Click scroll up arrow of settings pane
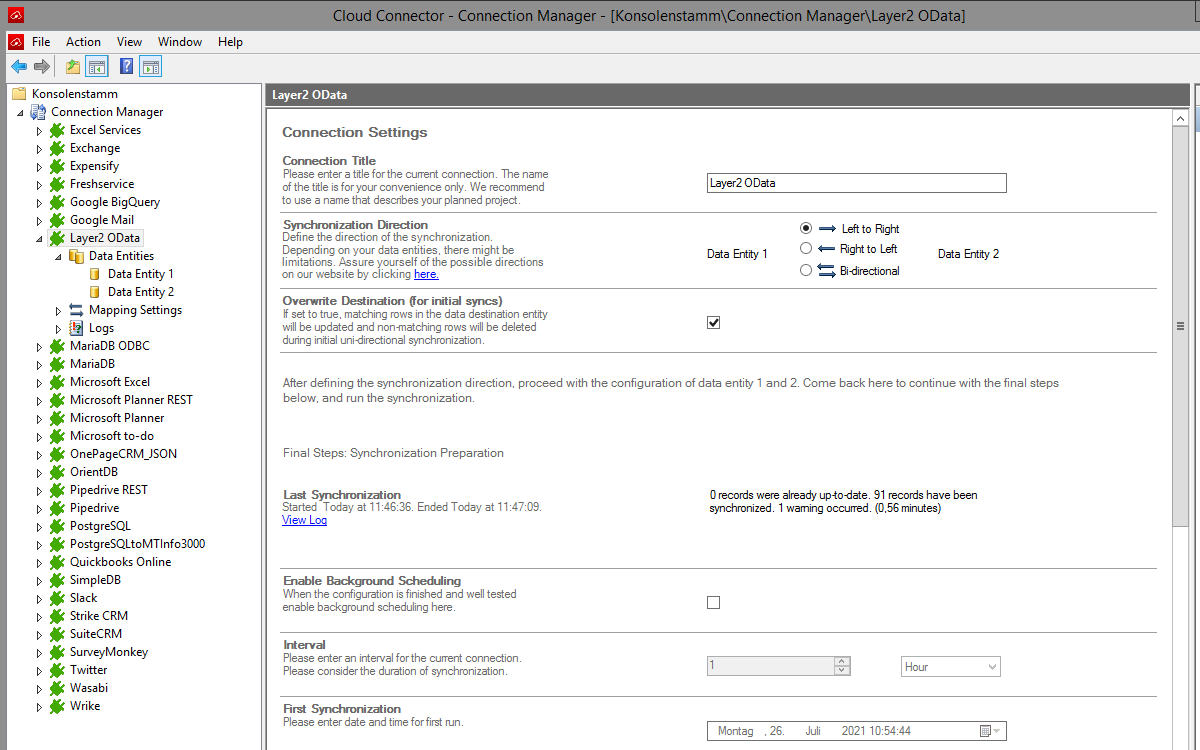 (x=1180, y=118)
